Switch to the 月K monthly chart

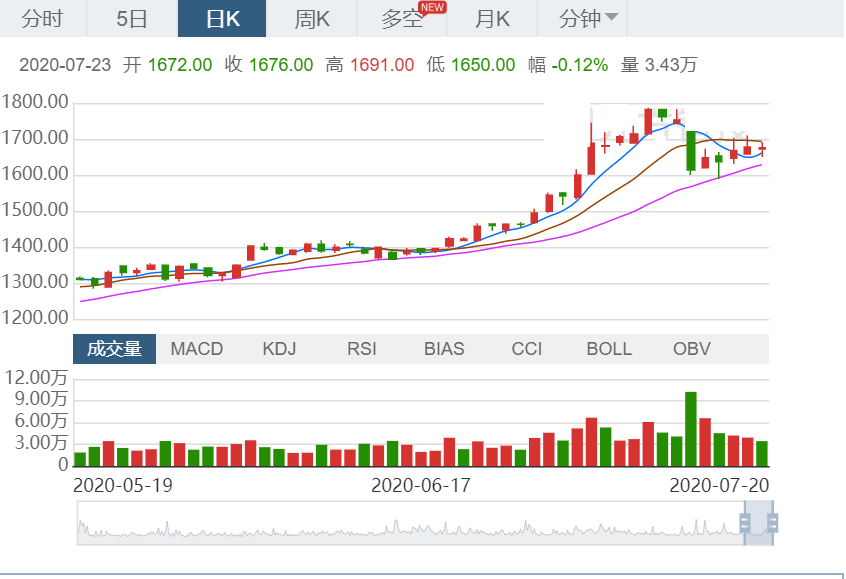[492, 19]
